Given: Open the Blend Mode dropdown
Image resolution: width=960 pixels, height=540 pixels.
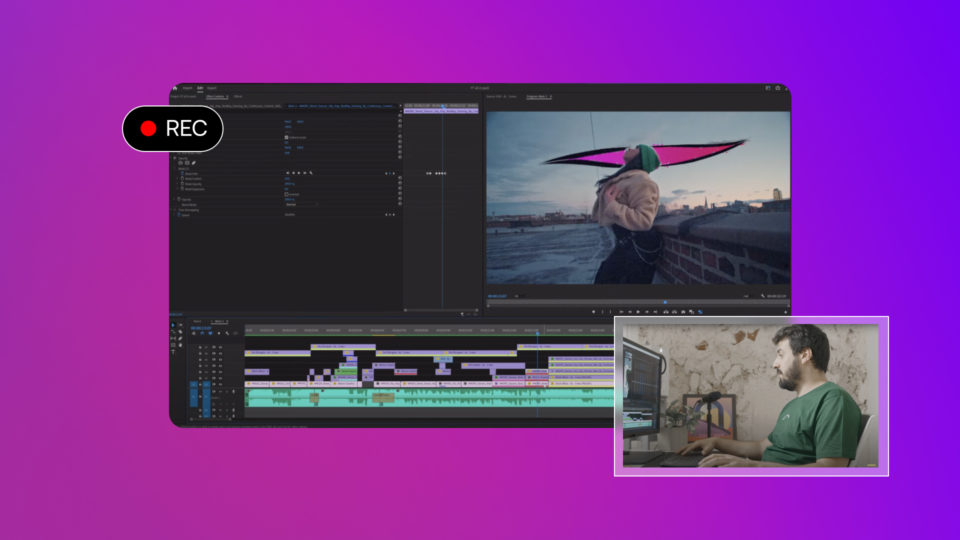Looking at the screenshot, I should [301, 204].
